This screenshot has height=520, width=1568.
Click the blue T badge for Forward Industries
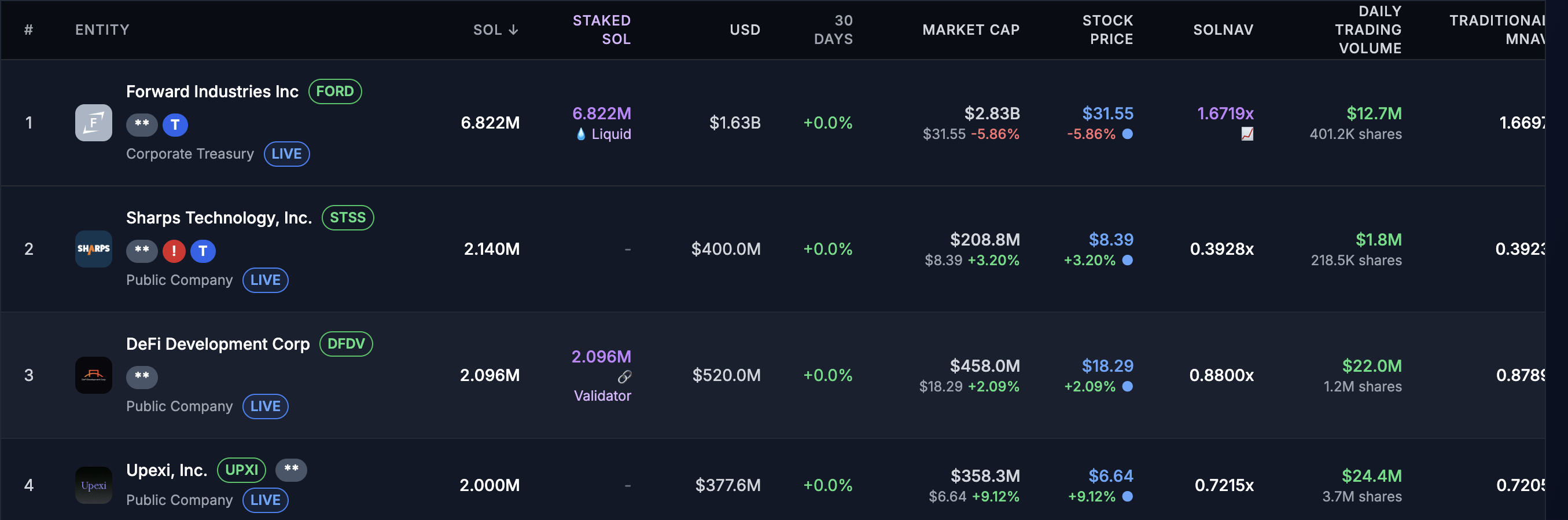pyautogui.click(x=175, y=124)
